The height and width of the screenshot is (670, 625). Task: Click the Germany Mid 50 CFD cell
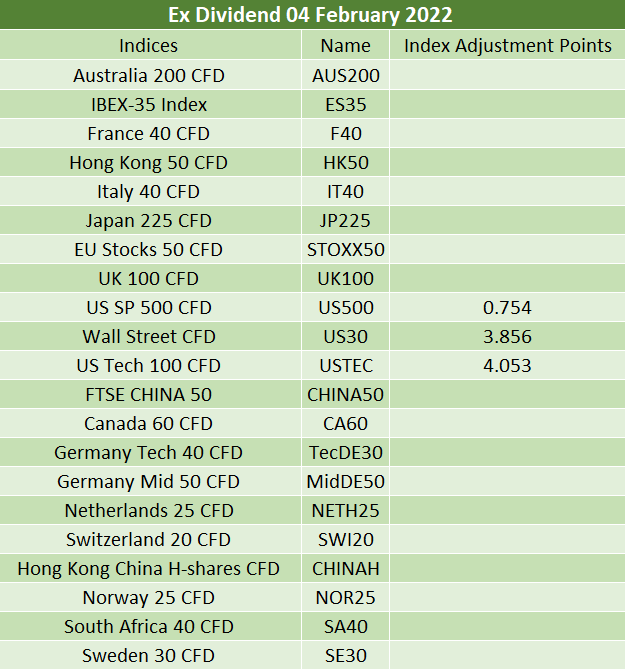150,482
